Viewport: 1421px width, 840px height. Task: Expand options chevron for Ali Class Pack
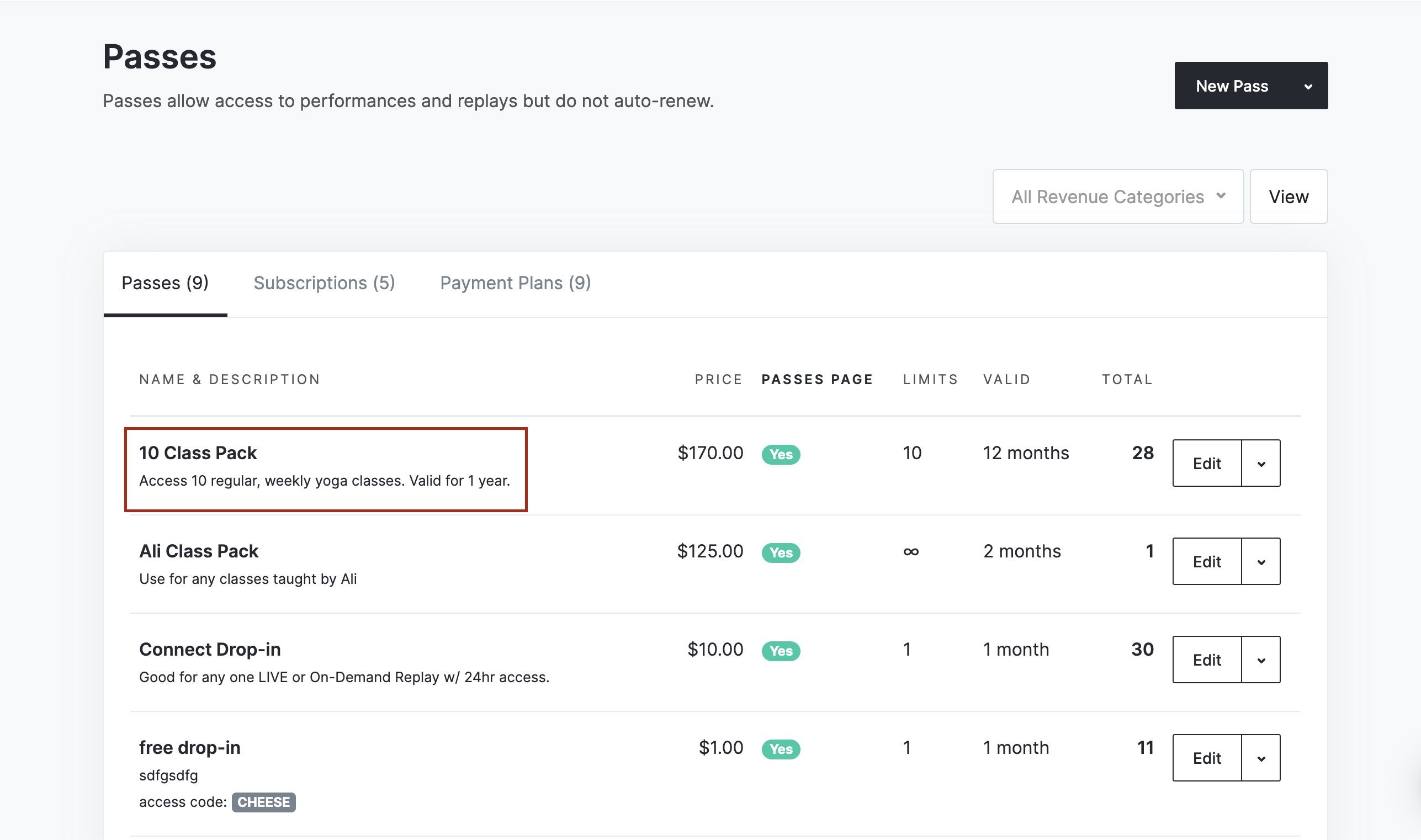coord(1261,561)
